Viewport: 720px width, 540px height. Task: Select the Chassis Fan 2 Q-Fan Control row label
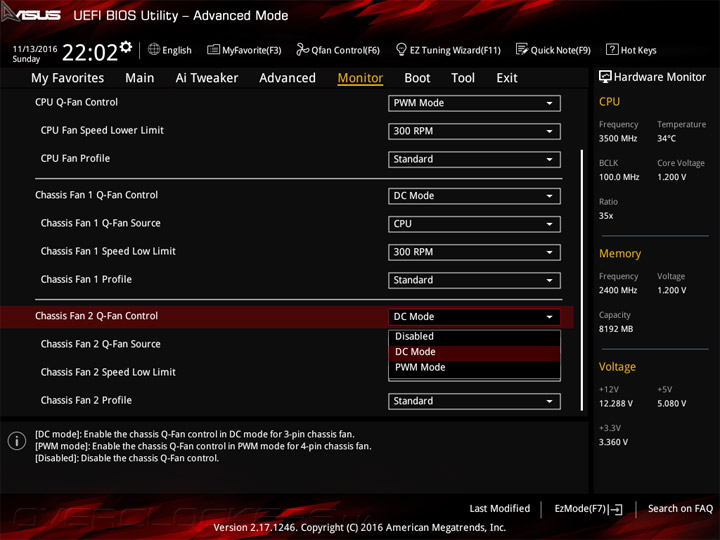[x=96, y=316]
